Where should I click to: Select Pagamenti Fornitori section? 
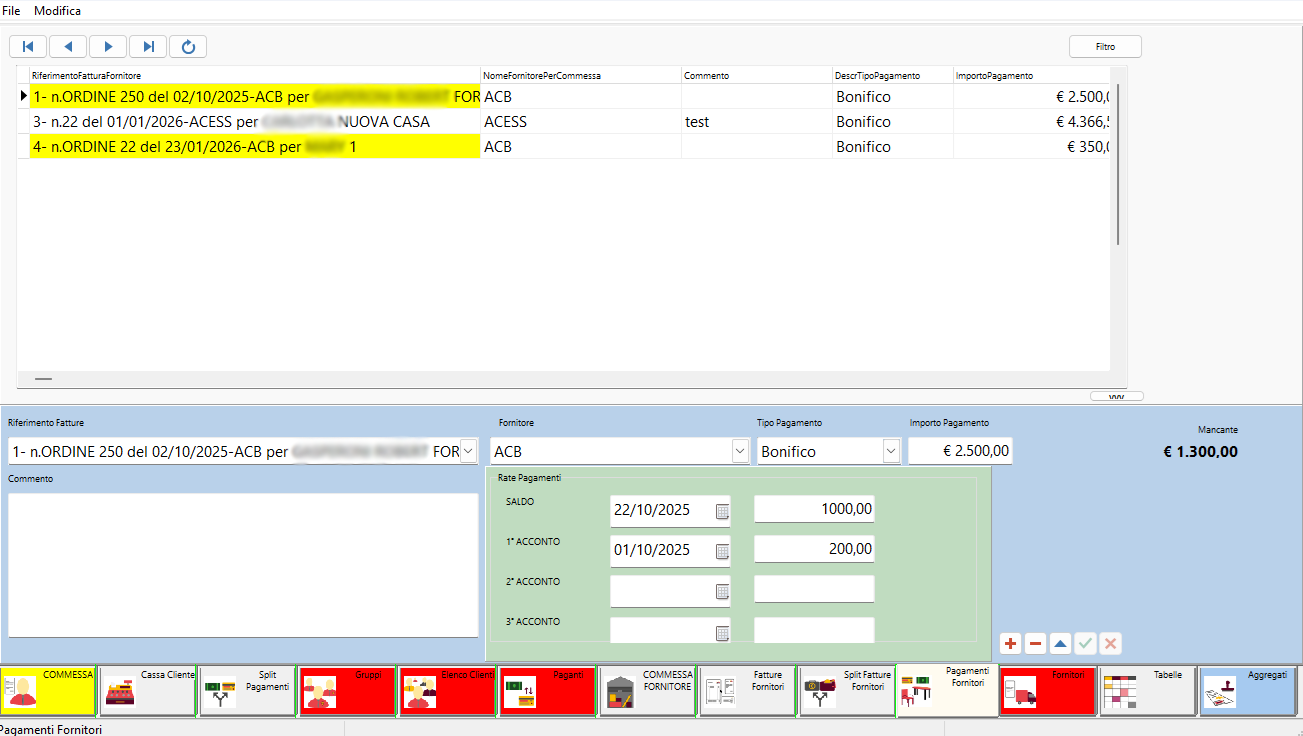(947, 690)
